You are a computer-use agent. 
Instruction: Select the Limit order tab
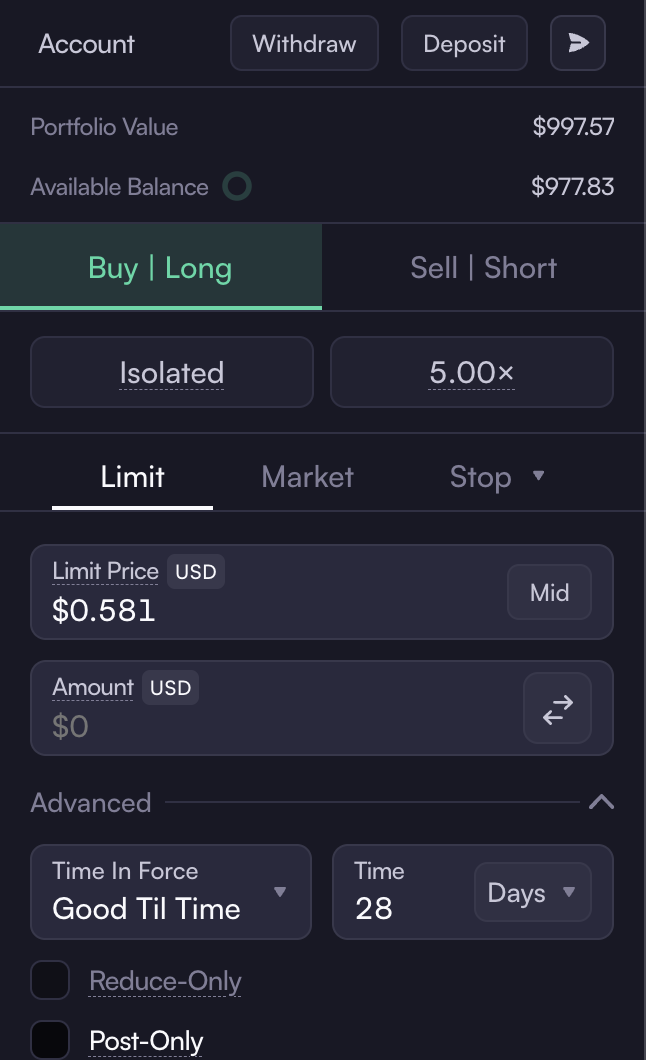pyautogui.click(x=132, y=477)
